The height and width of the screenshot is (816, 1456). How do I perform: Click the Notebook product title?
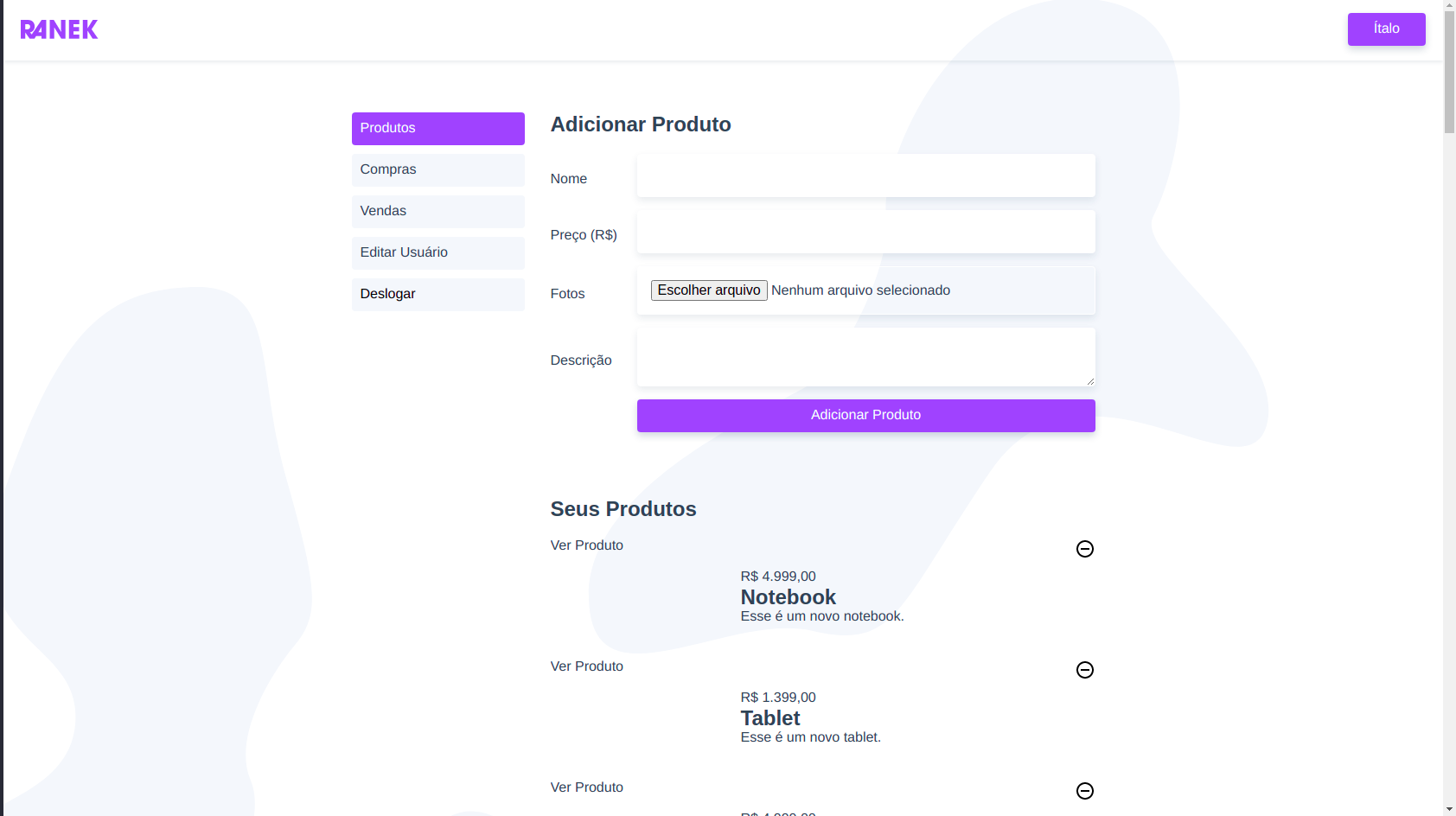pos(789,597)
